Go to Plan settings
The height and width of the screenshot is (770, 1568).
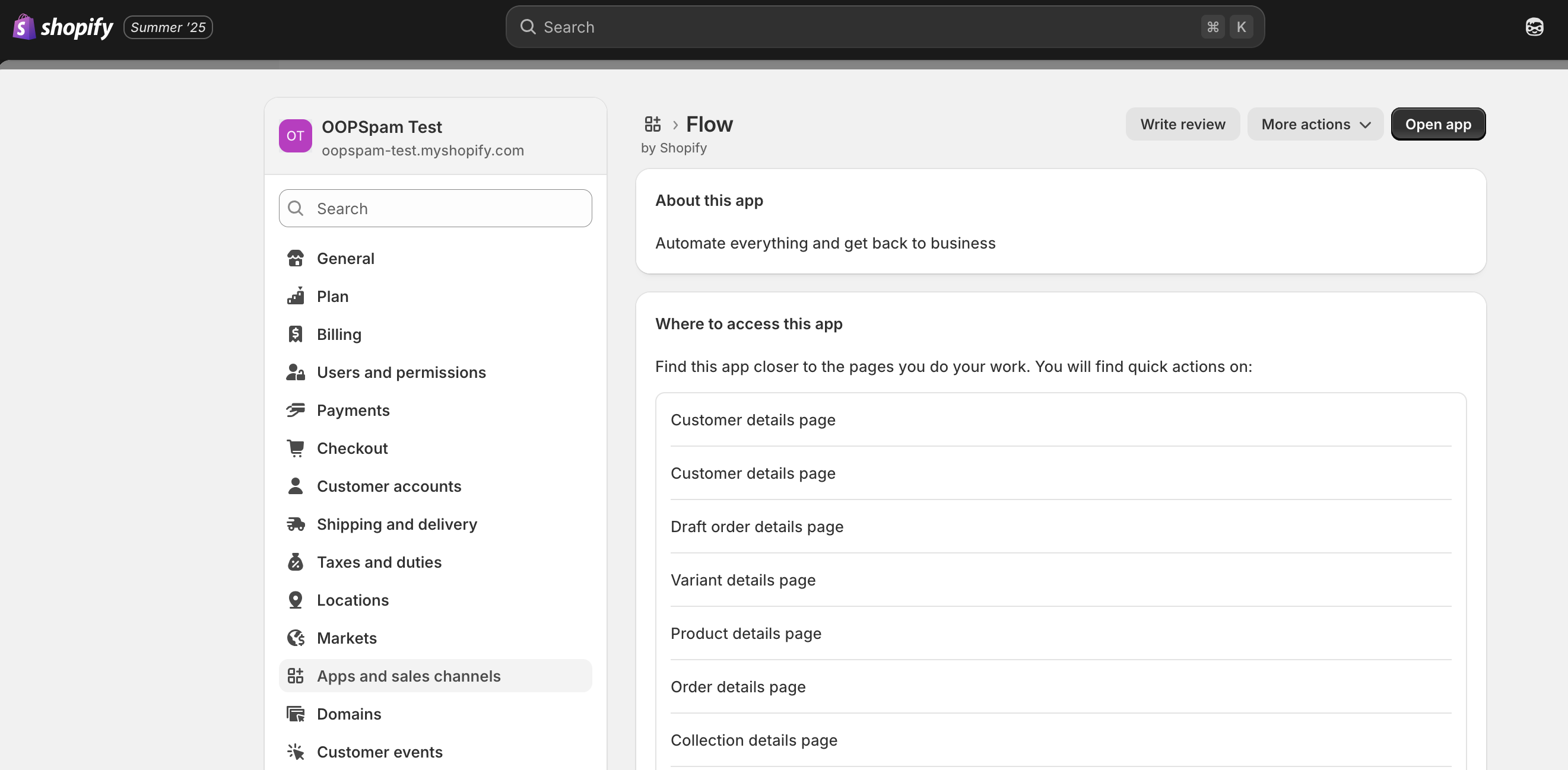click(435, 296)
